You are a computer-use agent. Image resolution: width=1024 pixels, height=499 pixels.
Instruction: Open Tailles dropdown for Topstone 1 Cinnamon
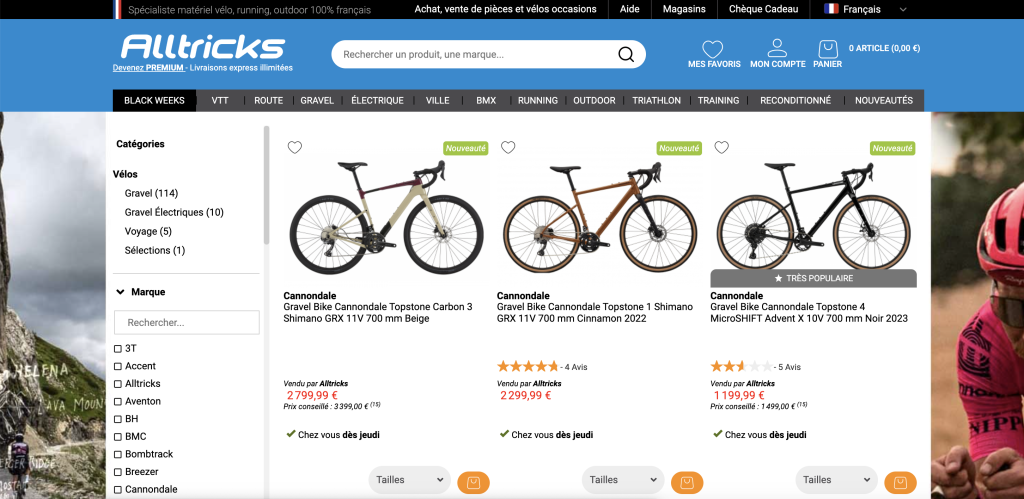[x=623, y=480]
